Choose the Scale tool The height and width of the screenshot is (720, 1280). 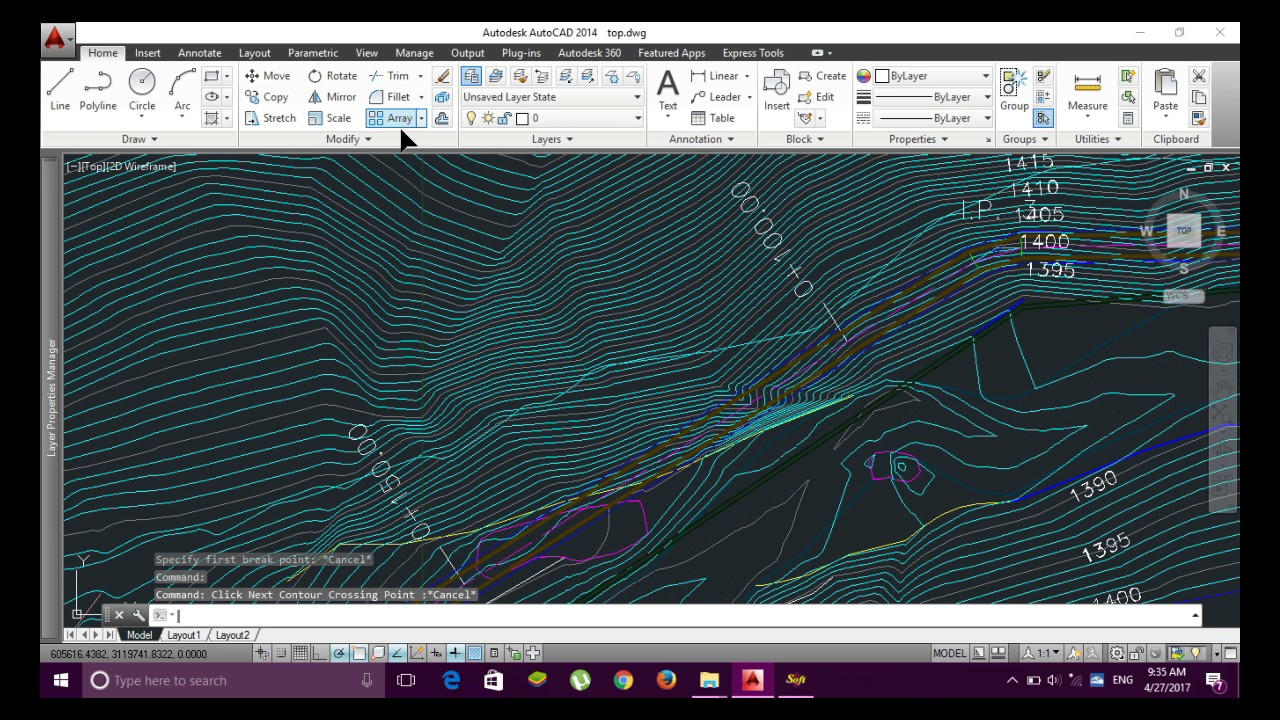[329, 118]
